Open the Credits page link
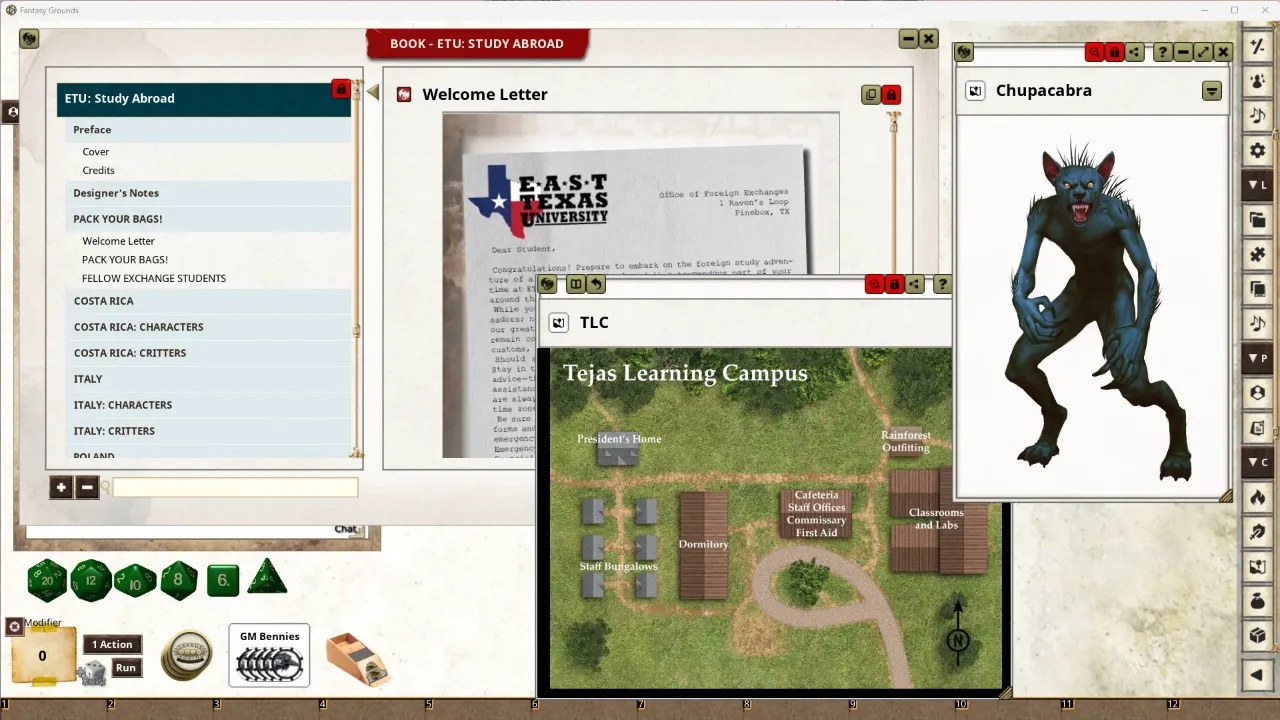 pos(98,171)
